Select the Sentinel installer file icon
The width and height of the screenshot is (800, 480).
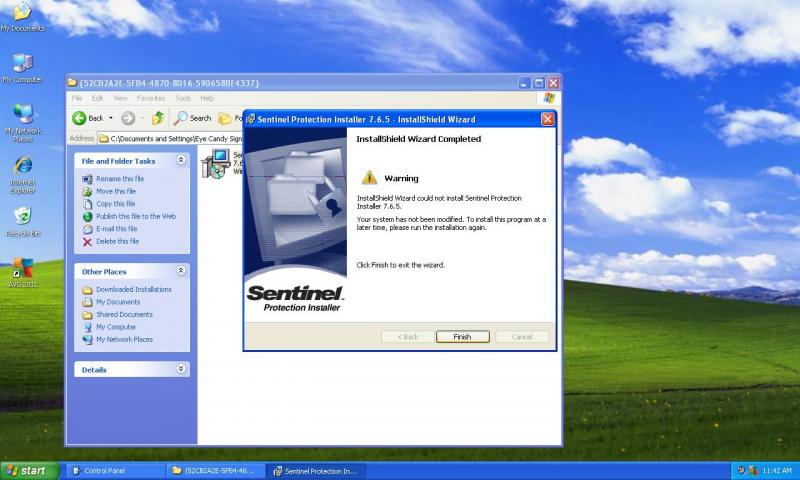click(x=216, y=163)
